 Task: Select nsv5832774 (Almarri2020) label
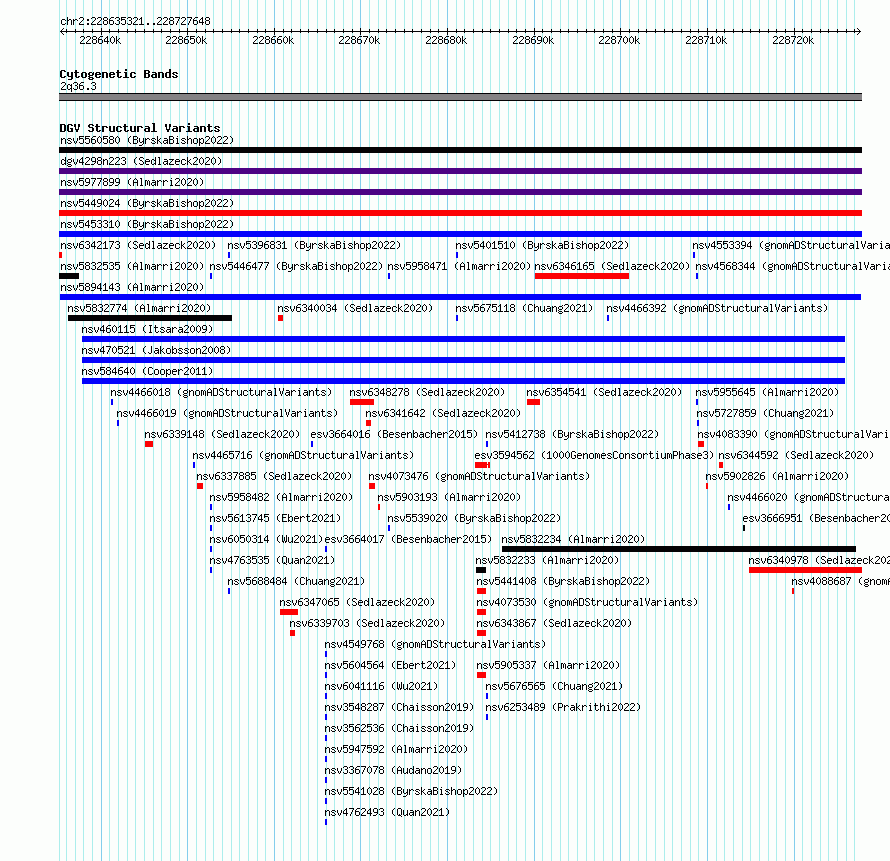(139, 308)
